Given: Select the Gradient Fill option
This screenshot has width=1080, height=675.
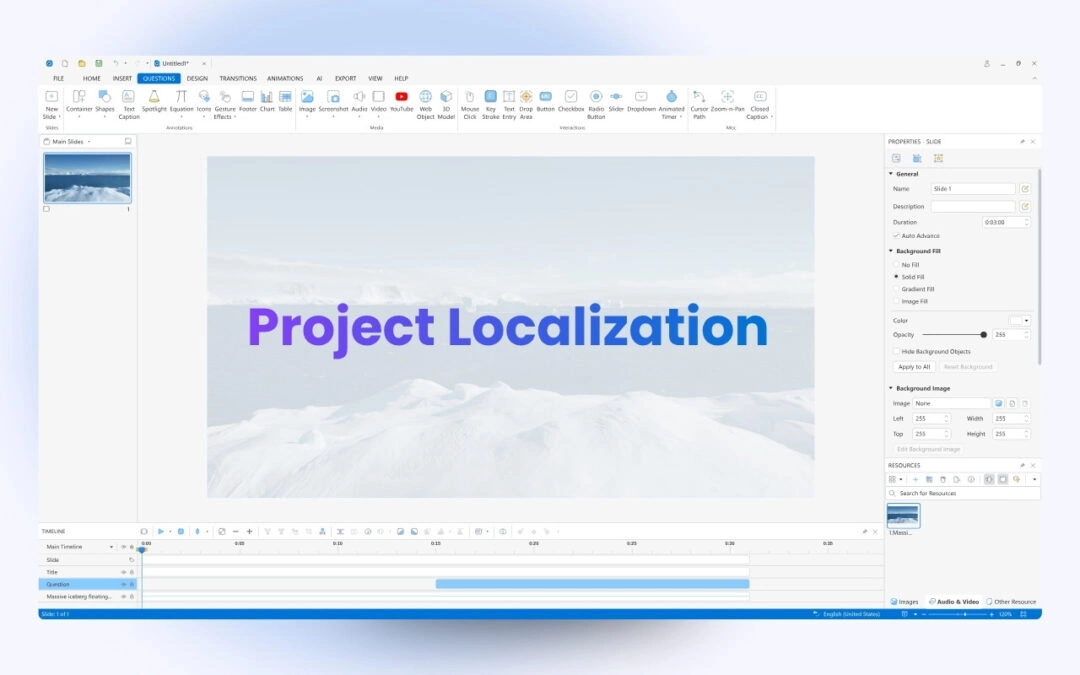Looking at the screenshot, I should (896, 289).
